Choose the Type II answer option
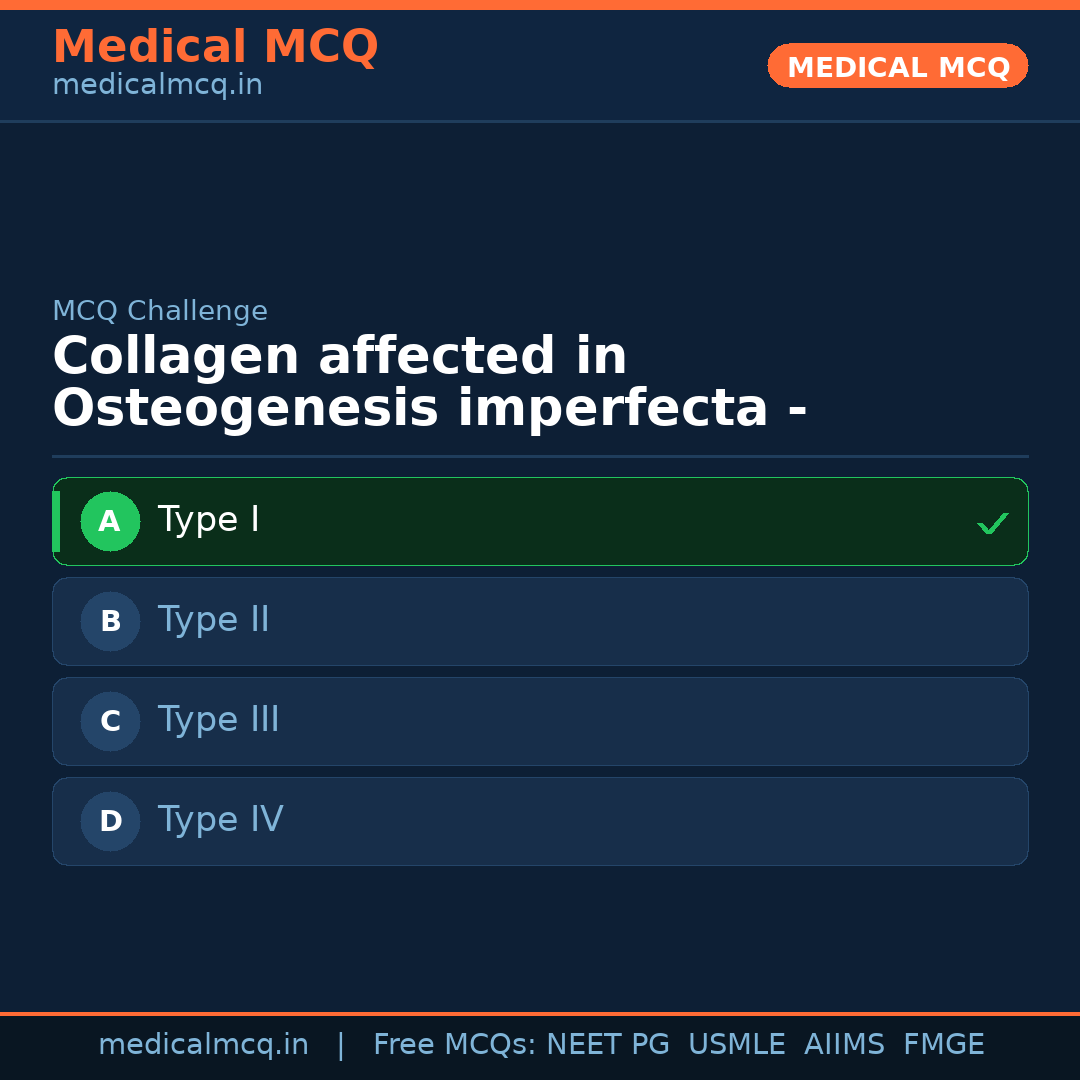Screen dimensions: 1080x1080 (213, 620)
